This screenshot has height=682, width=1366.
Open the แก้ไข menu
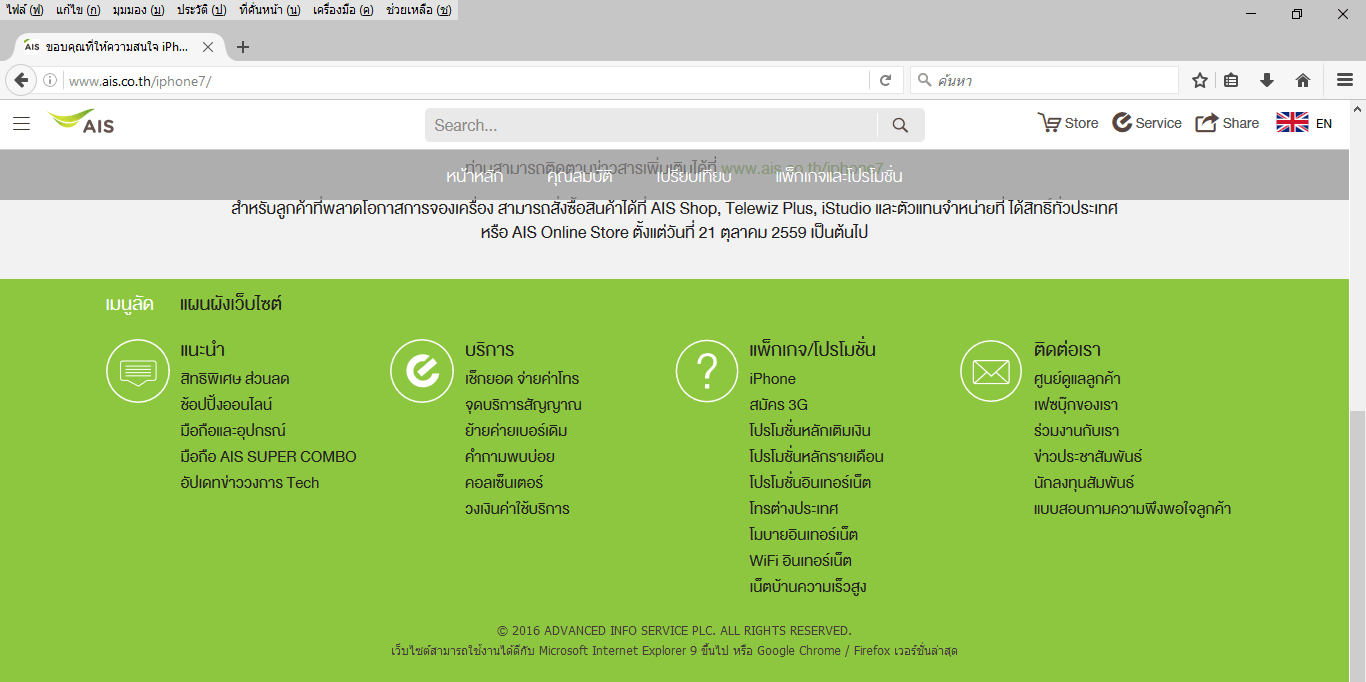78,10
